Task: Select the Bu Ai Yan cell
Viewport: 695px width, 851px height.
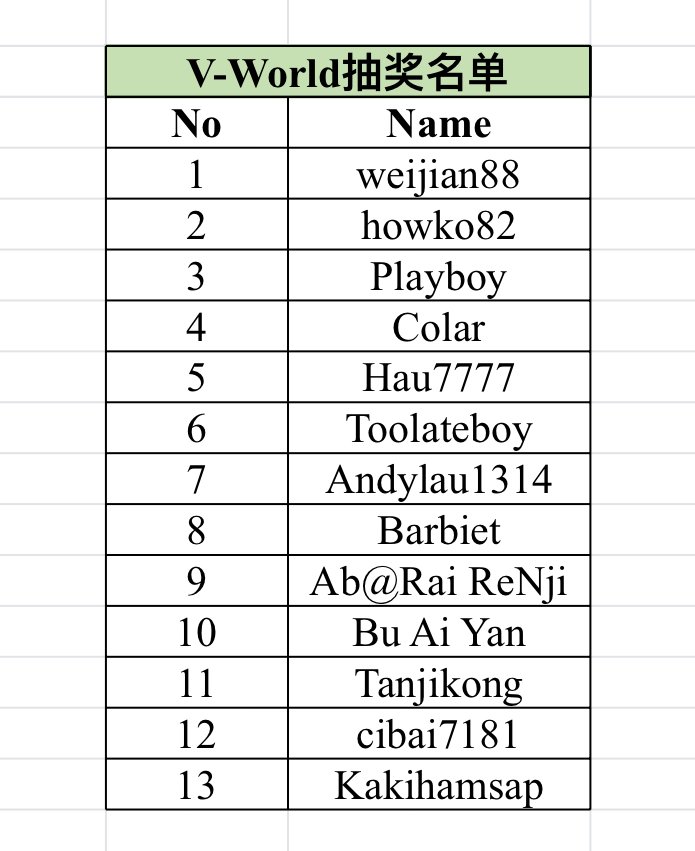Action: click(438, 633)
